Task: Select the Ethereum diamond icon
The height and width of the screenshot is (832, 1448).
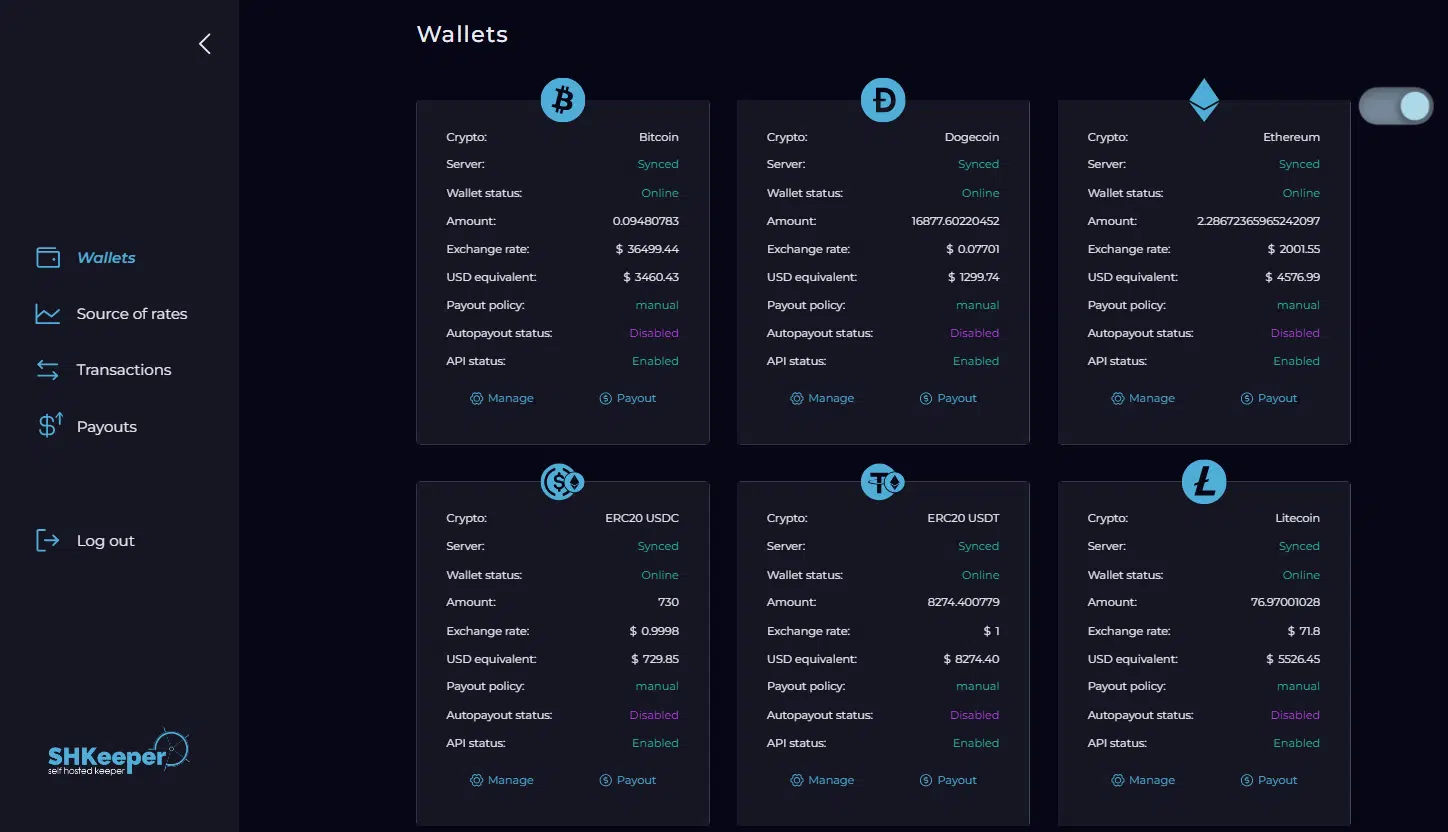Action: tap(1204, 99)
